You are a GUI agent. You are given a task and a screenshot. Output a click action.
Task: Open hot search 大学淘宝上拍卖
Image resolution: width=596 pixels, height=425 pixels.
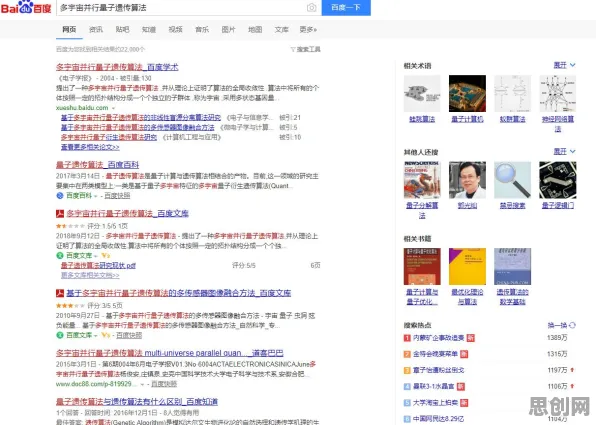pos(436,403)
